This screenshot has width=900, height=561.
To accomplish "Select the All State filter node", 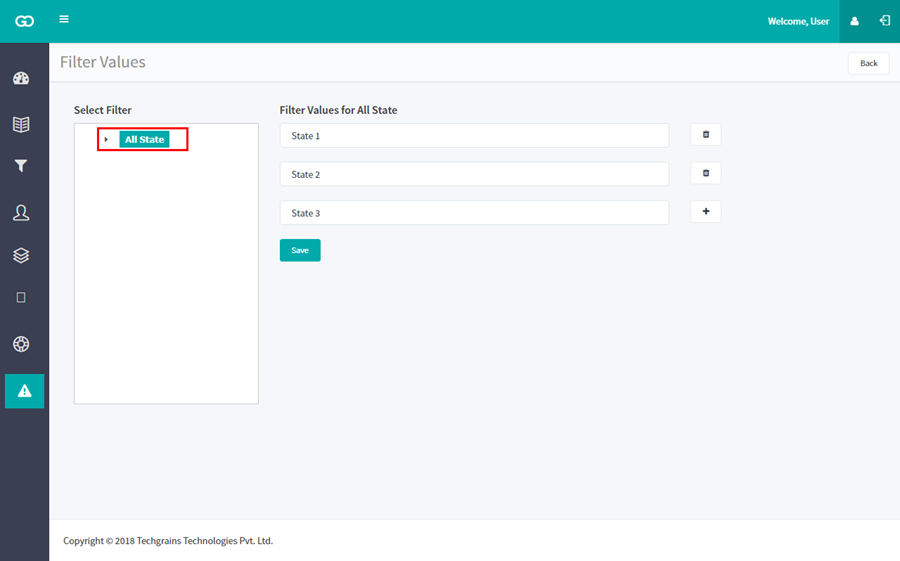I will (144, 140).
